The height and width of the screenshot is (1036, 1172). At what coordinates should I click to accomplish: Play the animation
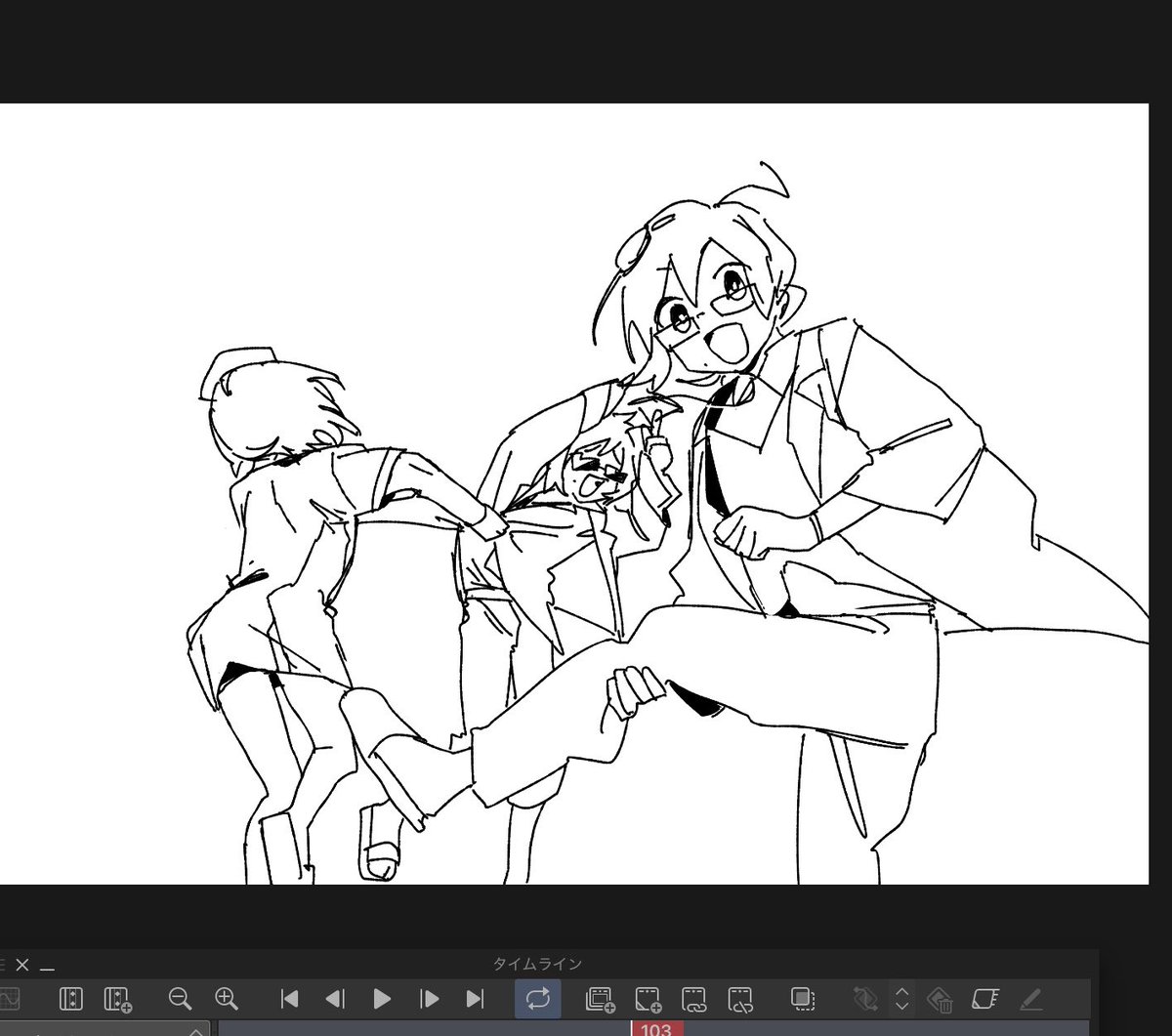pos(382,998)
